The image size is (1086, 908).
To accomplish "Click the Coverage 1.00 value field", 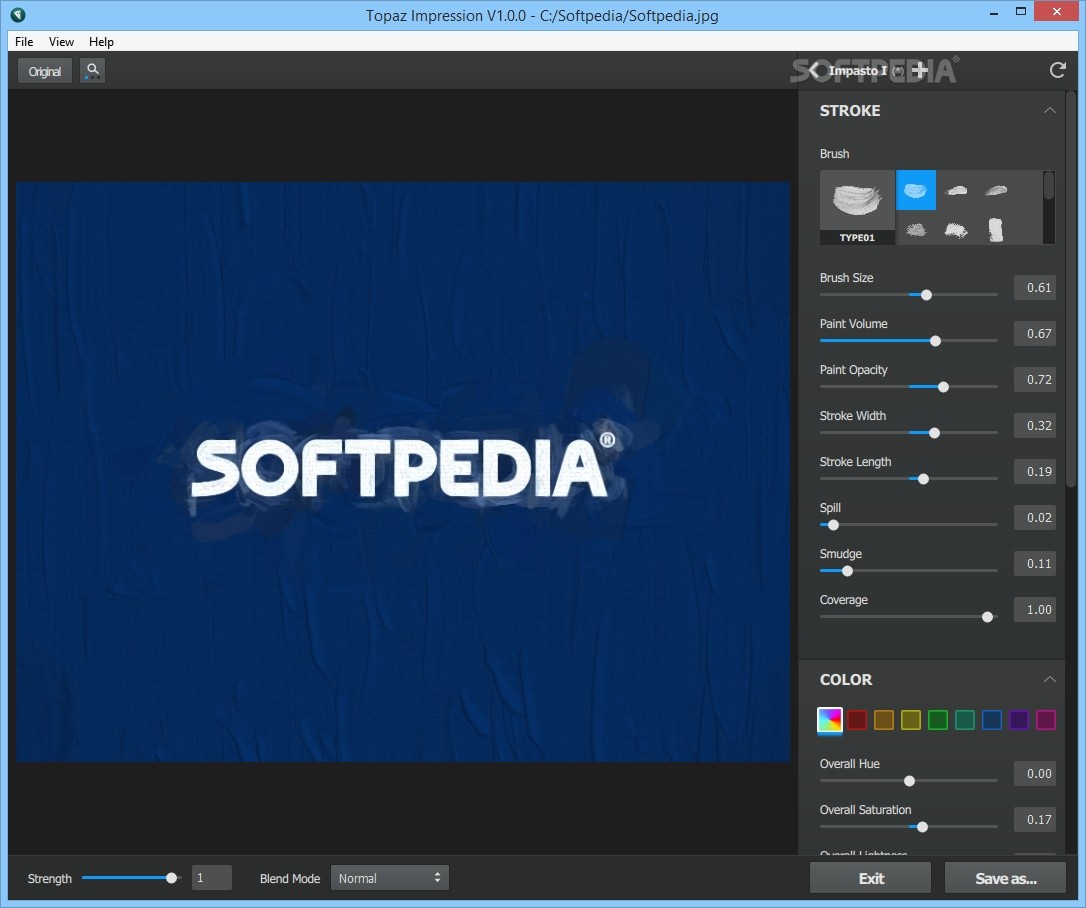I will pyautogui.click(x=1035, y=609).
